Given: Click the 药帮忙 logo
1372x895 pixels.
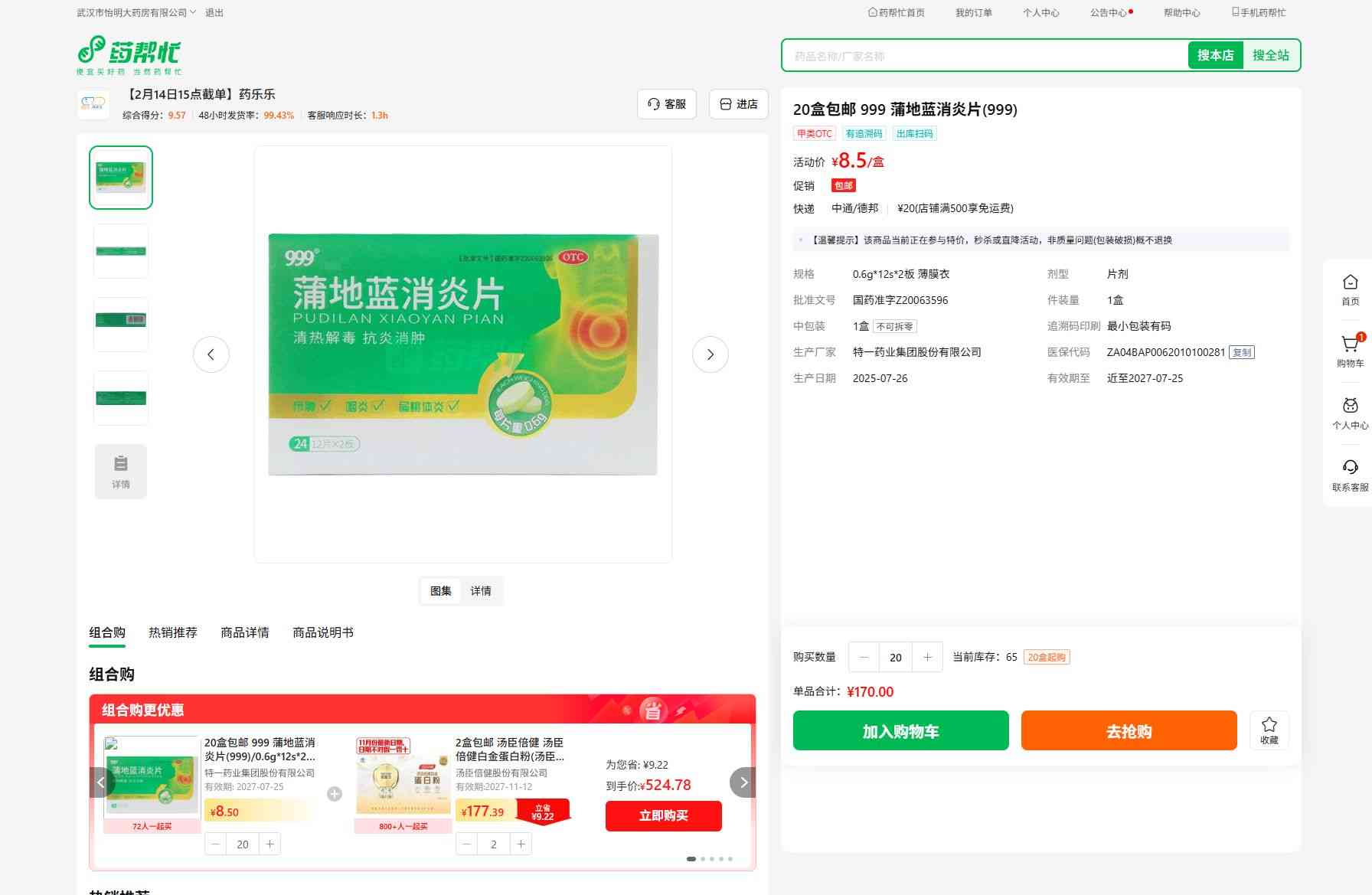Looking at the screenshot, I should (x=129, y=54).
